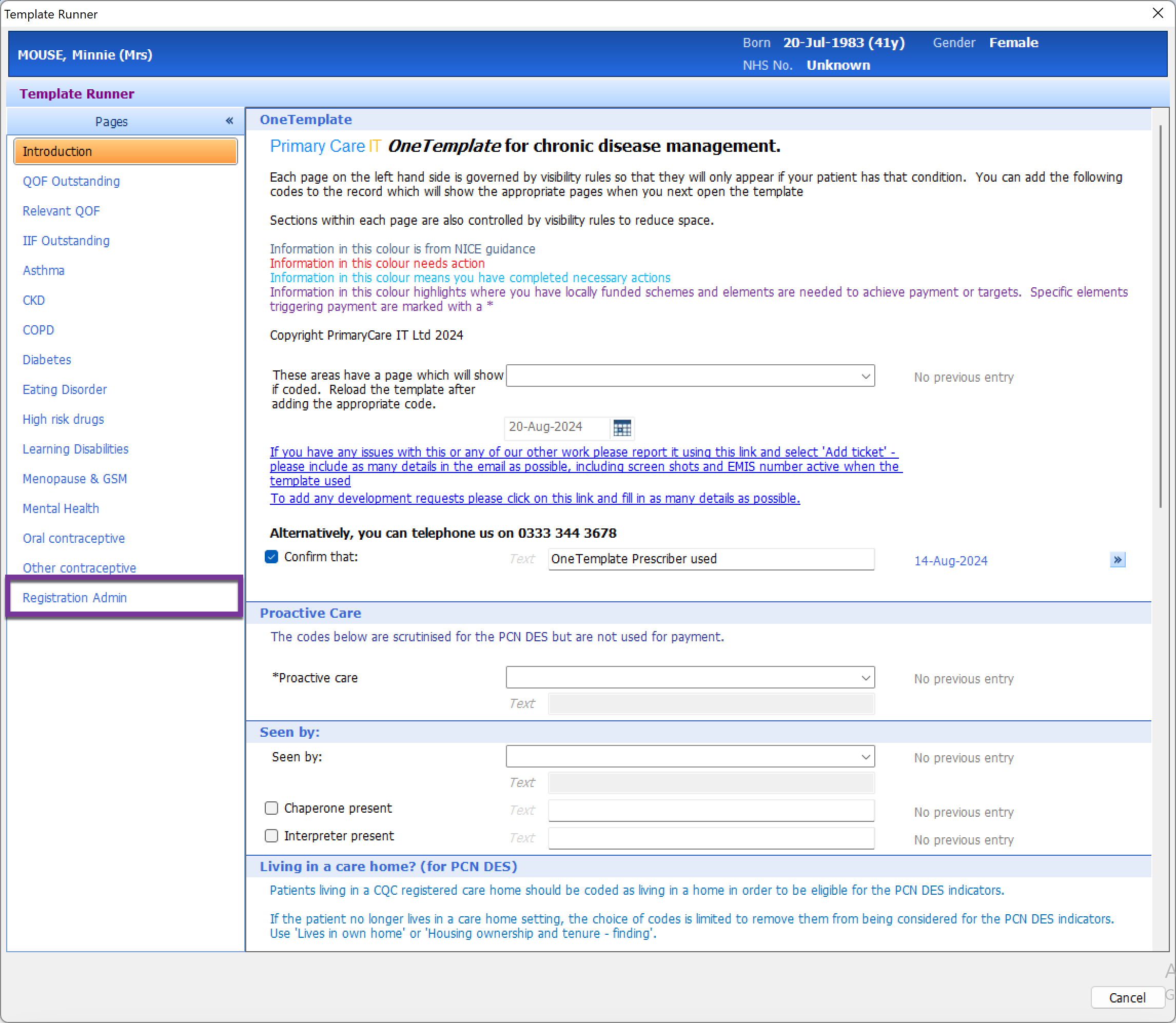Screen dimensions: 1176x1023
Task: Open the Seen by dropdown
Action: tap(690, 756)
